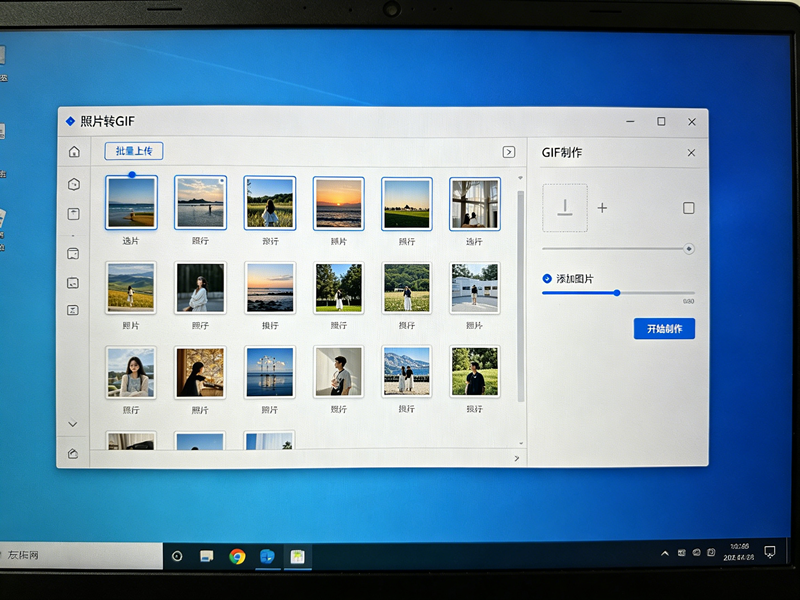This screenshot has width=800, height=600.
Task: Click the 批量上传 batch upload button
Action: pyautogui.click(x=134, y=151)
